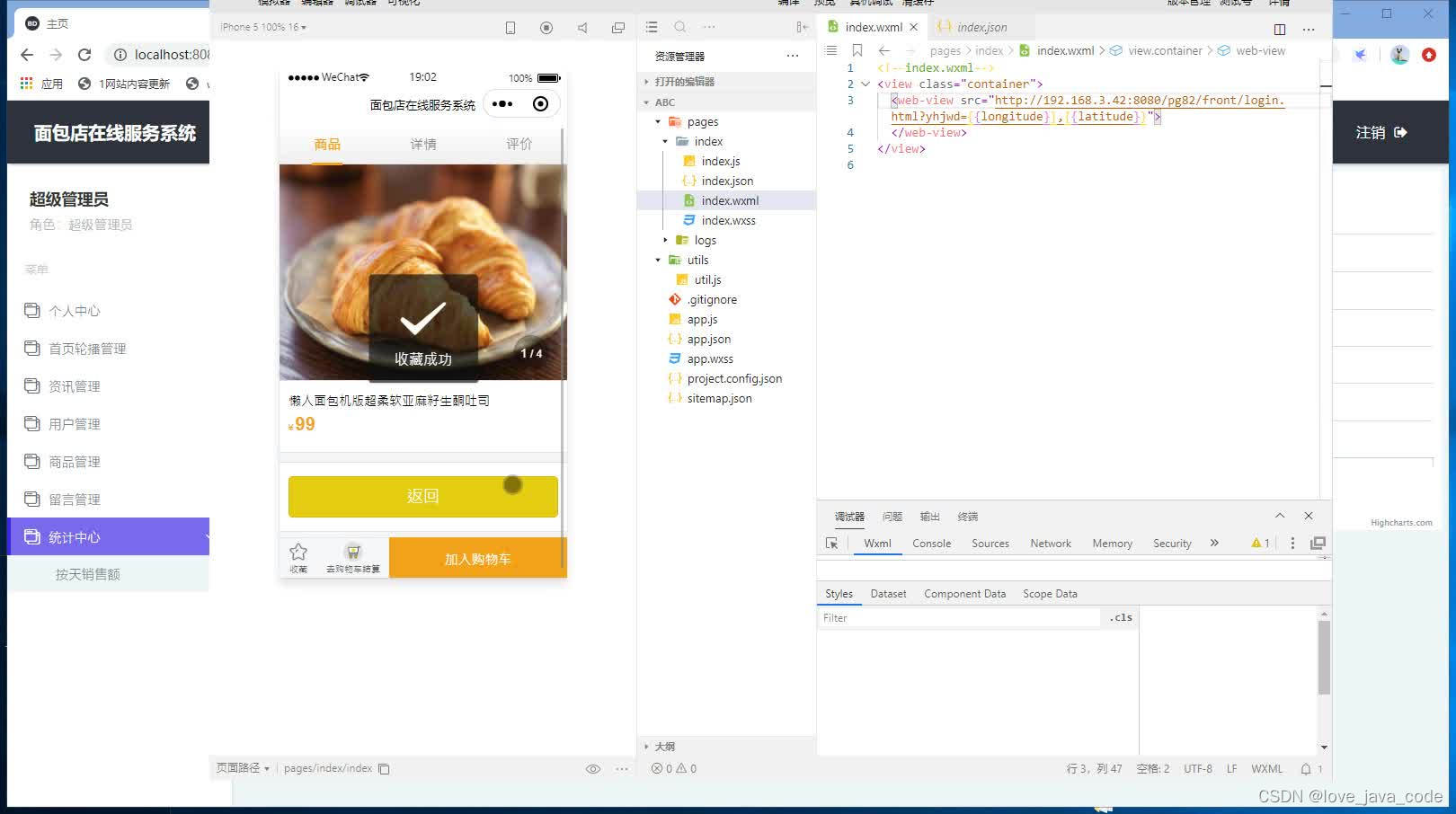Collapse the debugger panel with the chevron
The image size is (1456, 814).
tap(1280, 516)
